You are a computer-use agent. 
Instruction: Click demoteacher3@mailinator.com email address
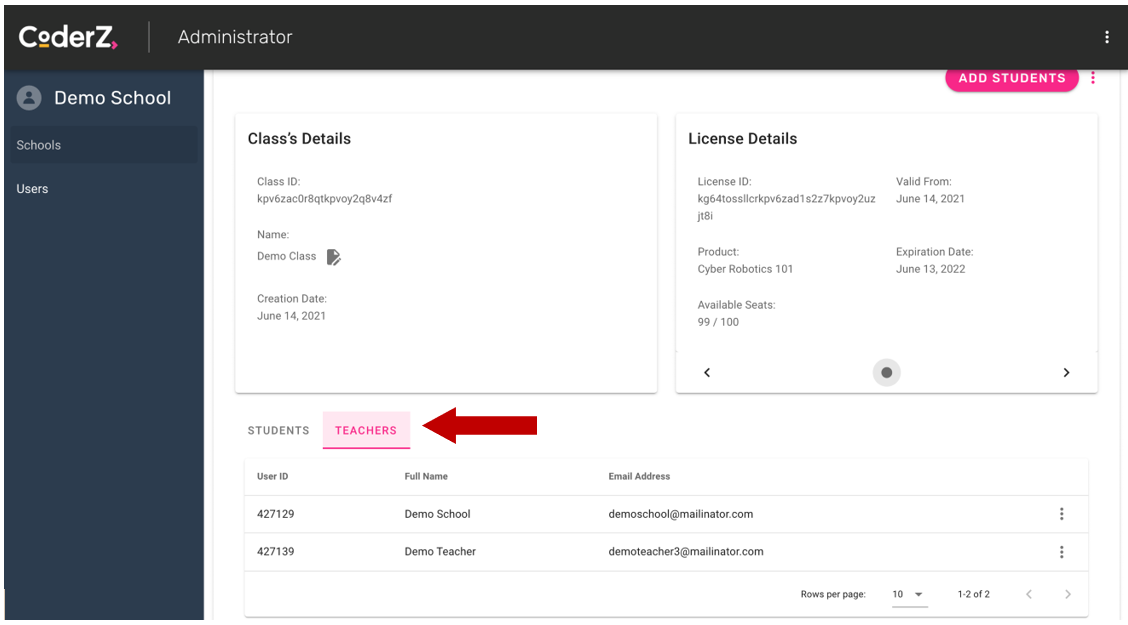(x=685, y=552)
